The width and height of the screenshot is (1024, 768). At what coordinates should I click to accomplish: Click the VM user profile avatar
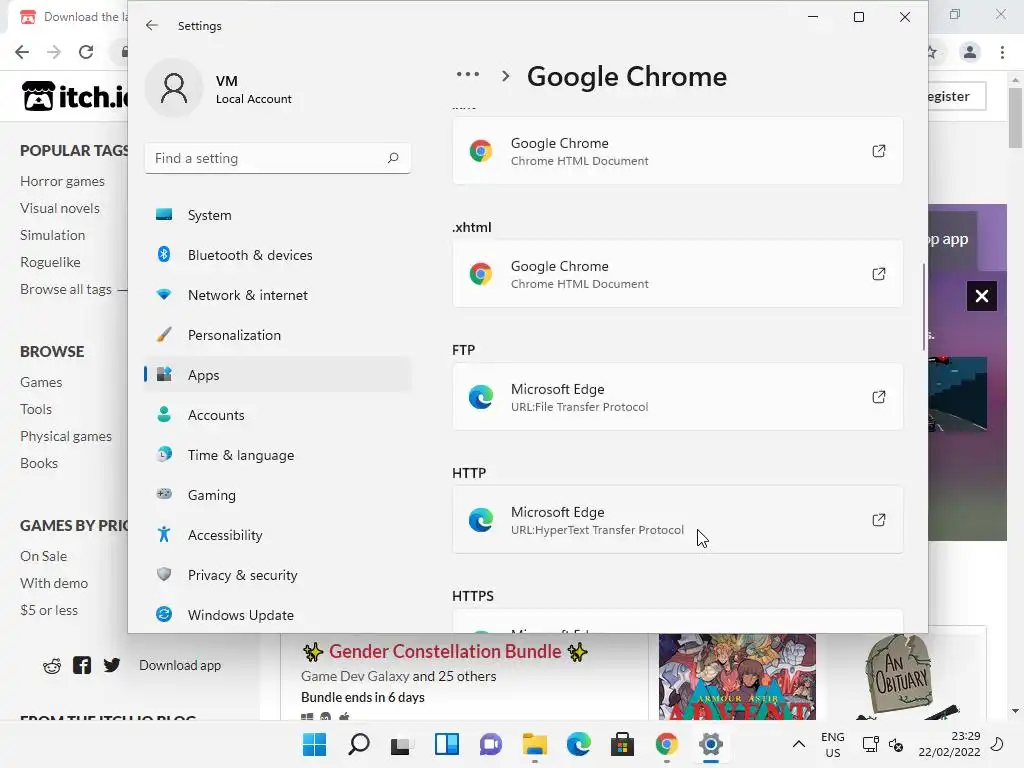click(174, 88)
